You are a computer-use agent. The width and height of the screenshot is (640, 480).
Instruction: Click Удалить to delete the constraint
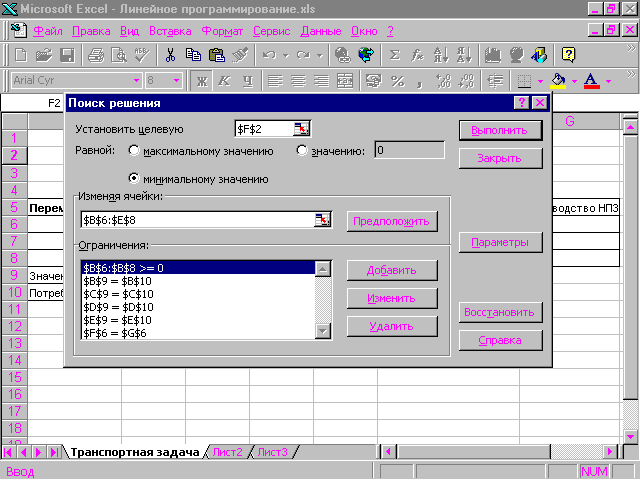392,326
